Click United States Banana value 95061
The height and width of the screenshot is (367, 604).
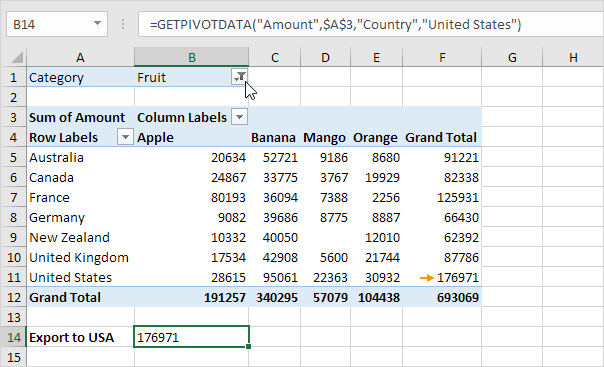(275, 277)
